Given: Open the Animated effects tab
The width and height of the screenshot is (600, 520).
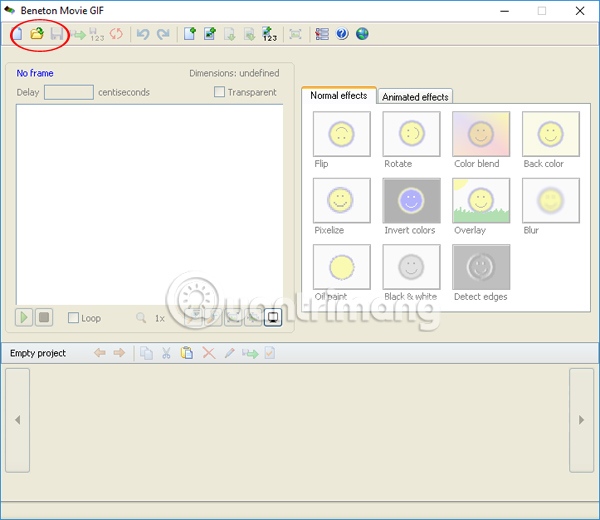Looking at the screenshot, I should coord(415,97).
